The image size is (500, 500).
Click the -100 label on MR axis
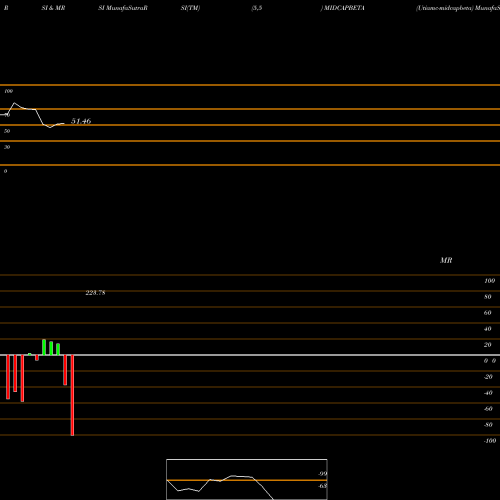(x=490, y=441)
